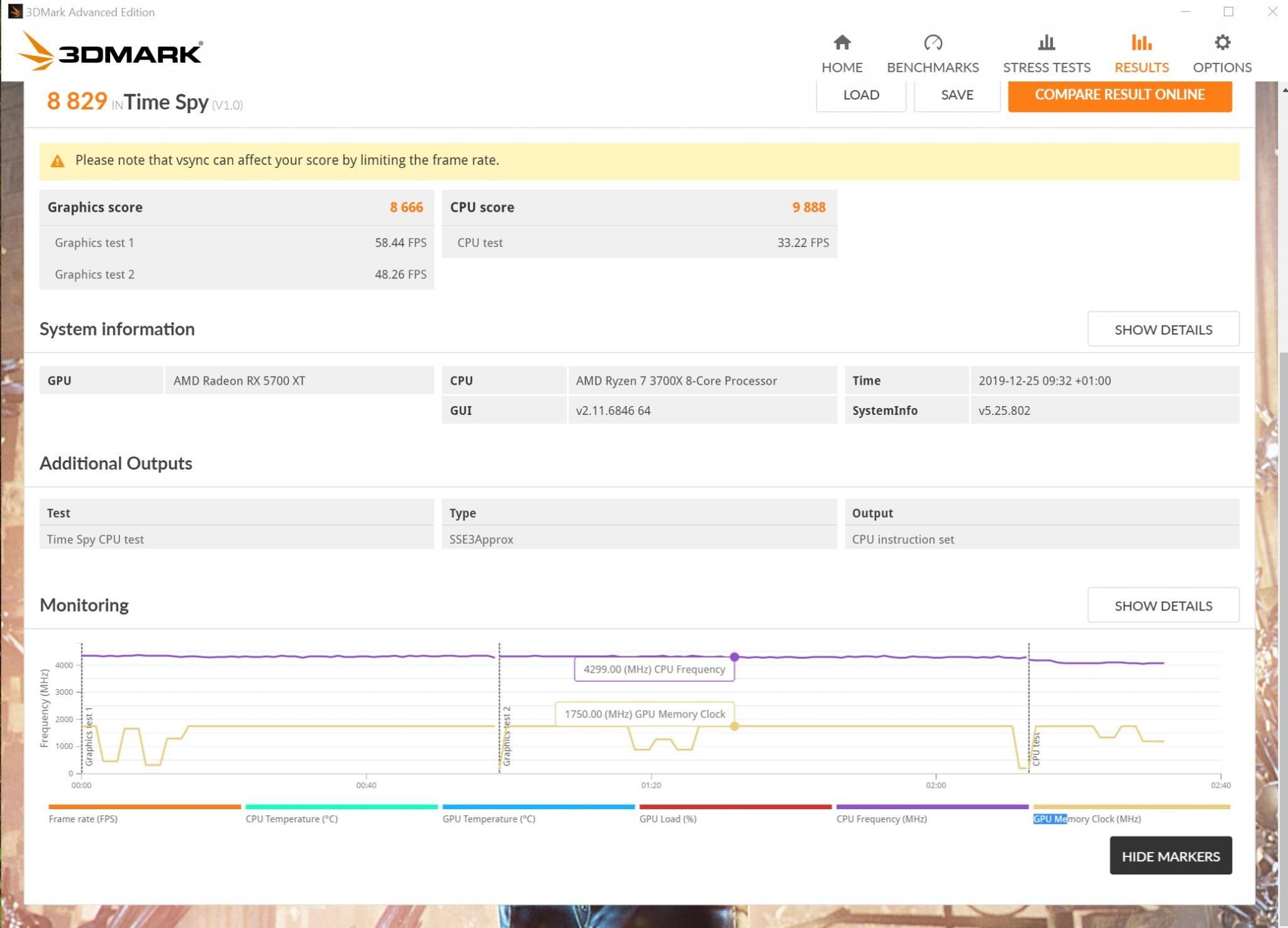Click SystemInfo version v5.25.802

pyautogui.click(x=1004, y=411)
